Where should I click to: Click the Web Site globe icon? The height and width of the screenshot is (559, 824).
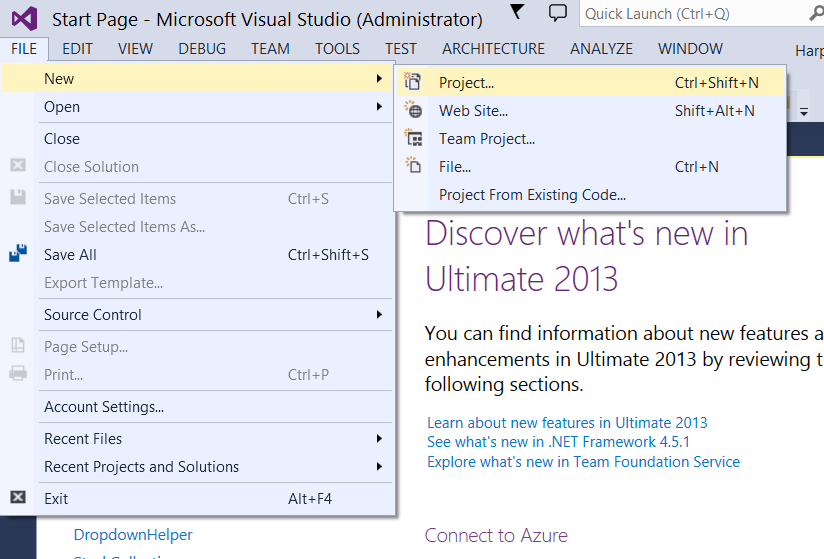[x=413, y=111]
